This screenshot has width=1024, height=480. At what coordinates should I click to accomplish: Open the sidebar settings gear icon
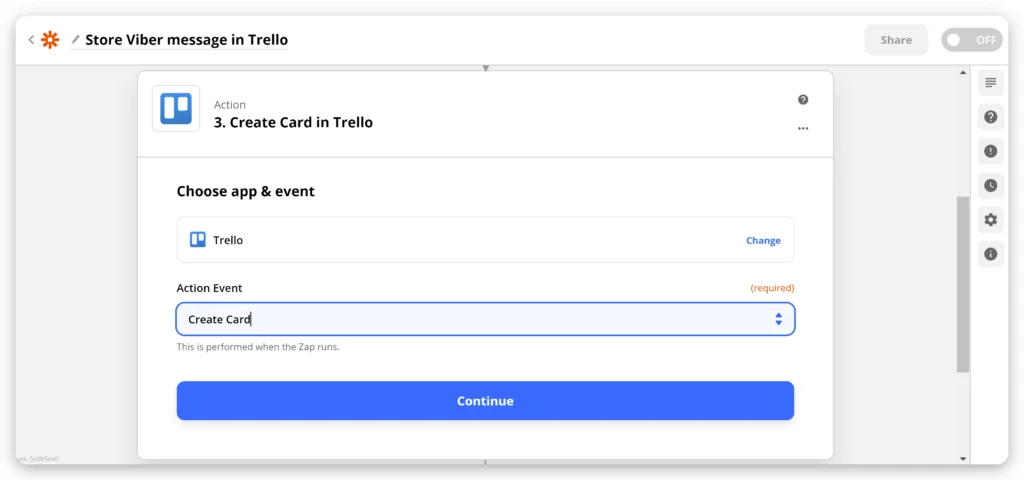[990, 220]
